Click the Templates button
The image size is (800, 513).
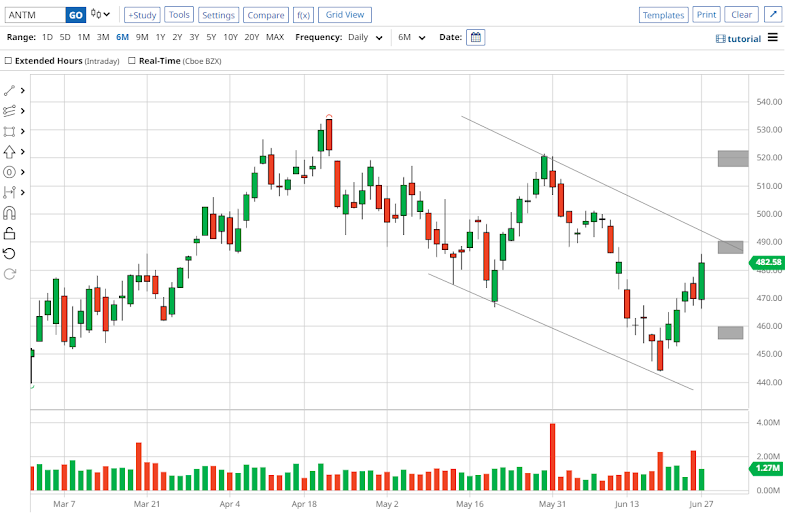click(663, 15)
